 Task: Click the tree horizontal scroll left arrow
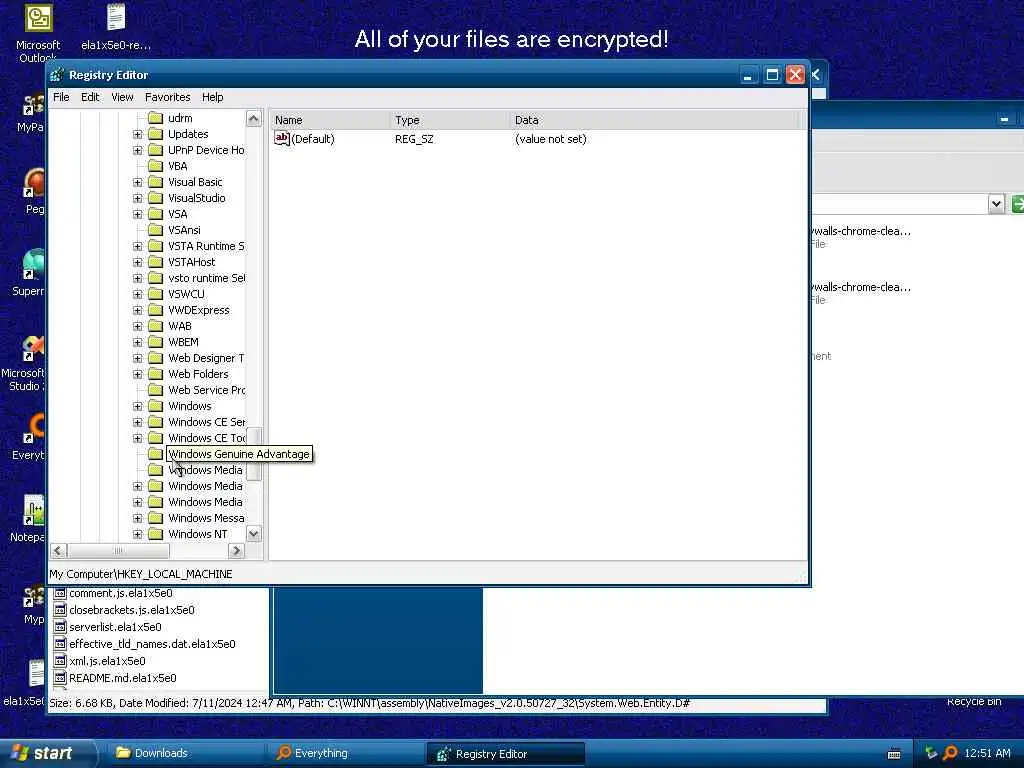(58, 551)
